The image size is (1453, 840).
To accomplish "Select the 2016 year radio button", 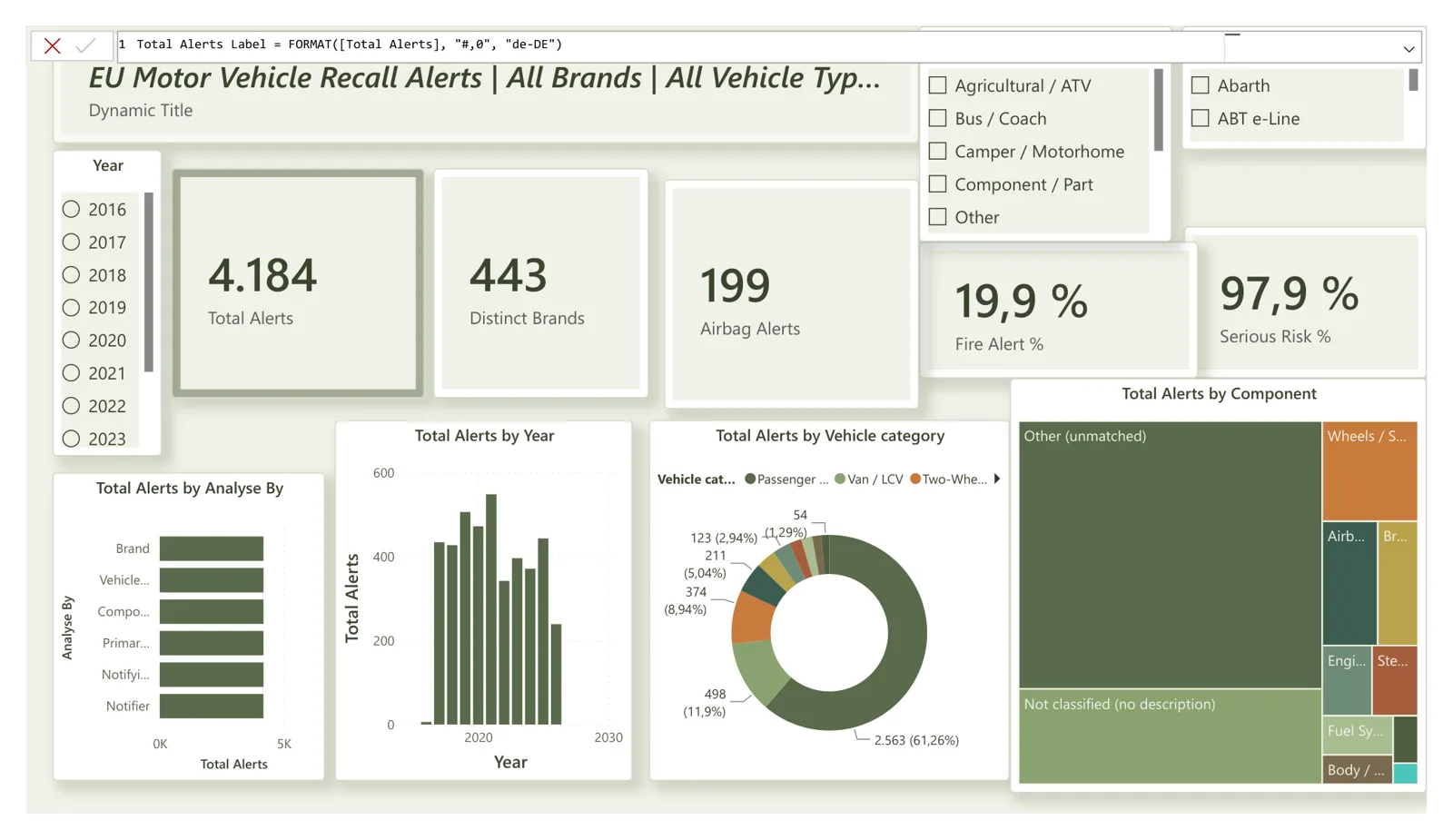I will click(x=71, y=209).
